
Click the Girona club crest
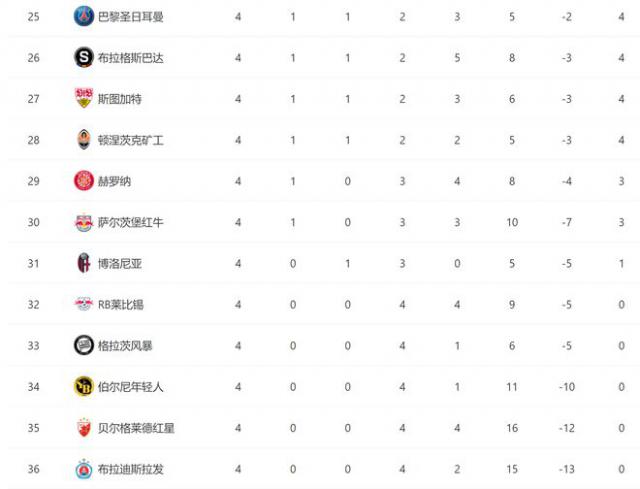(84, 181)
